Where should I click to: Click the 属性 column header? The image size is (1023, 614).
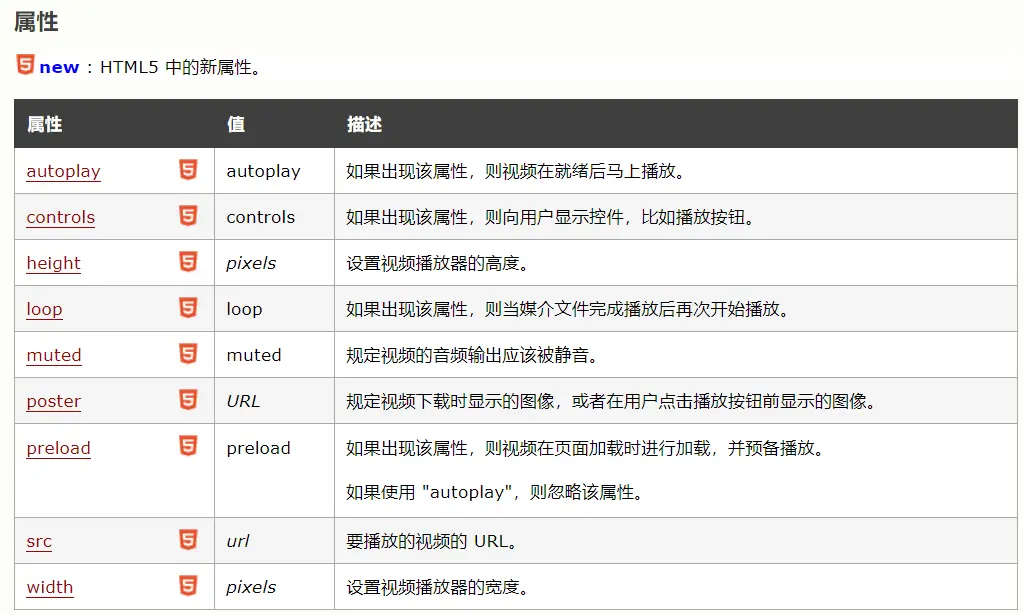point(44,124)
